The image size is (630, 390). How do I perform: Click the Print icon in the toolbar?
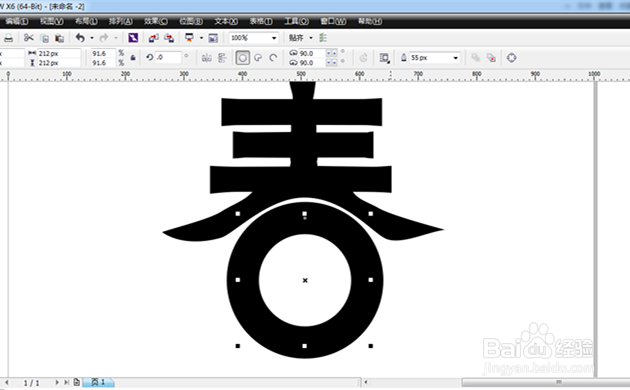point(8,38)
